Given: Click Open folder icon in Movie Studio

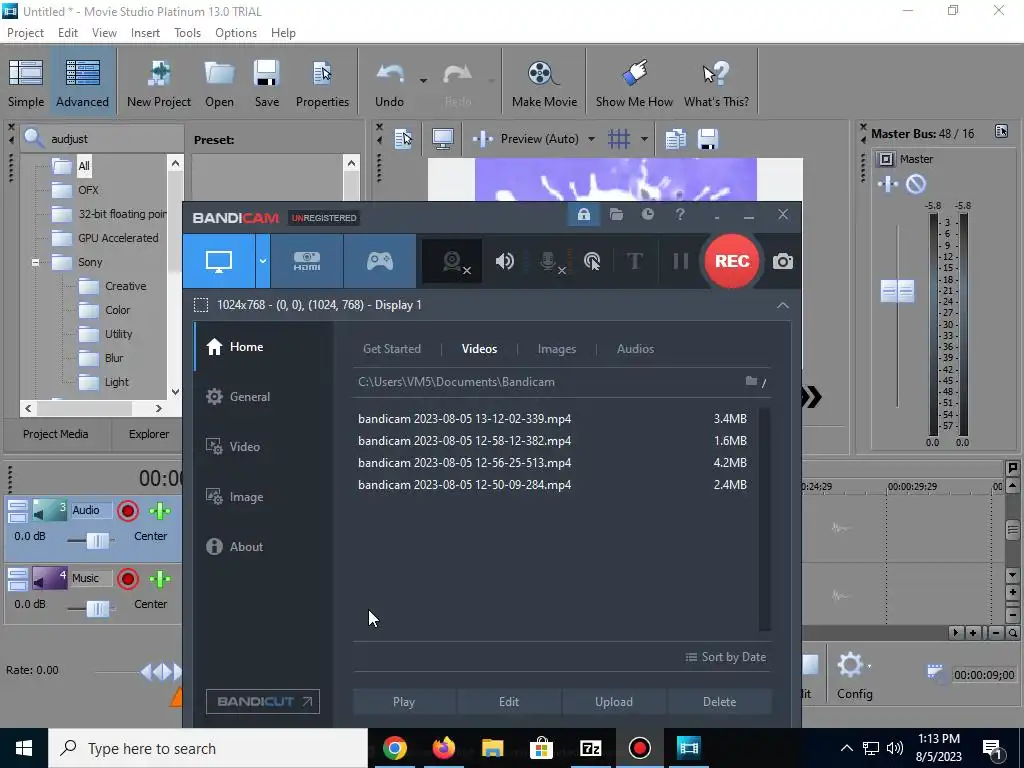Looking at the screenshot, I should pos(219,83).
